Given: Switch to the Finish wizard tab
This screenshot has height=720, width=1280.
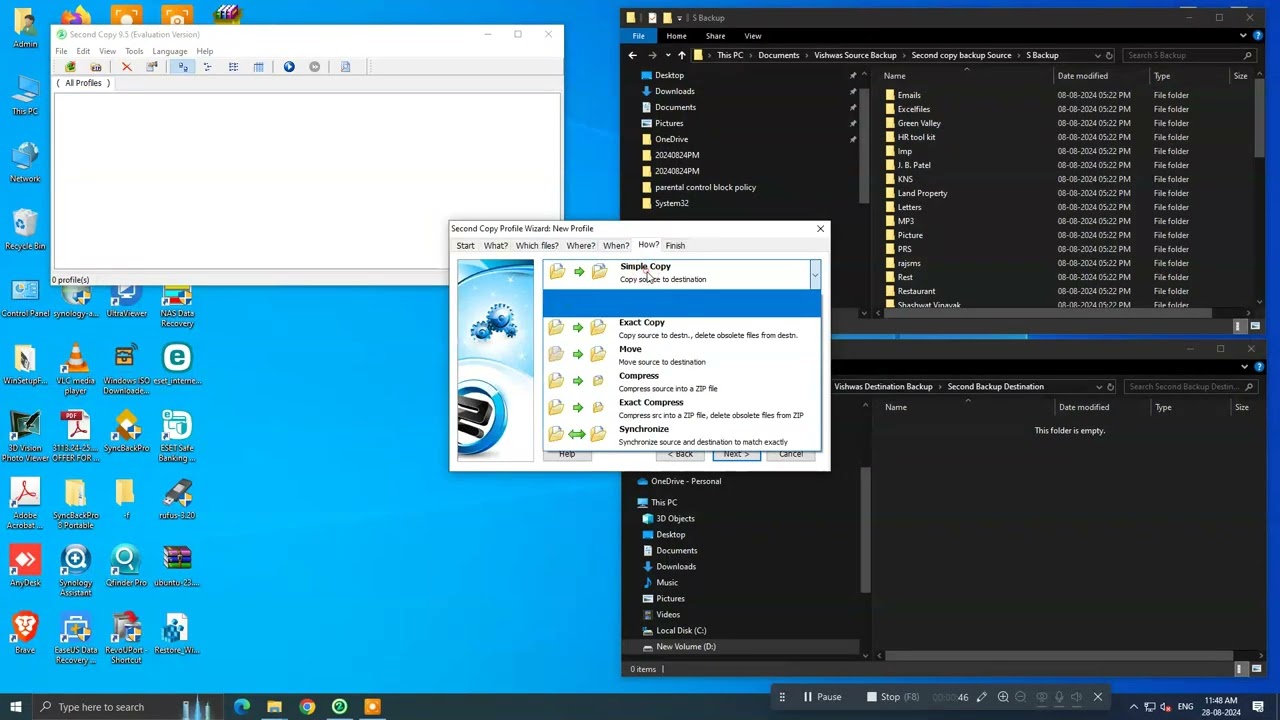Looking at the screenshot, I should click(675, 246).
